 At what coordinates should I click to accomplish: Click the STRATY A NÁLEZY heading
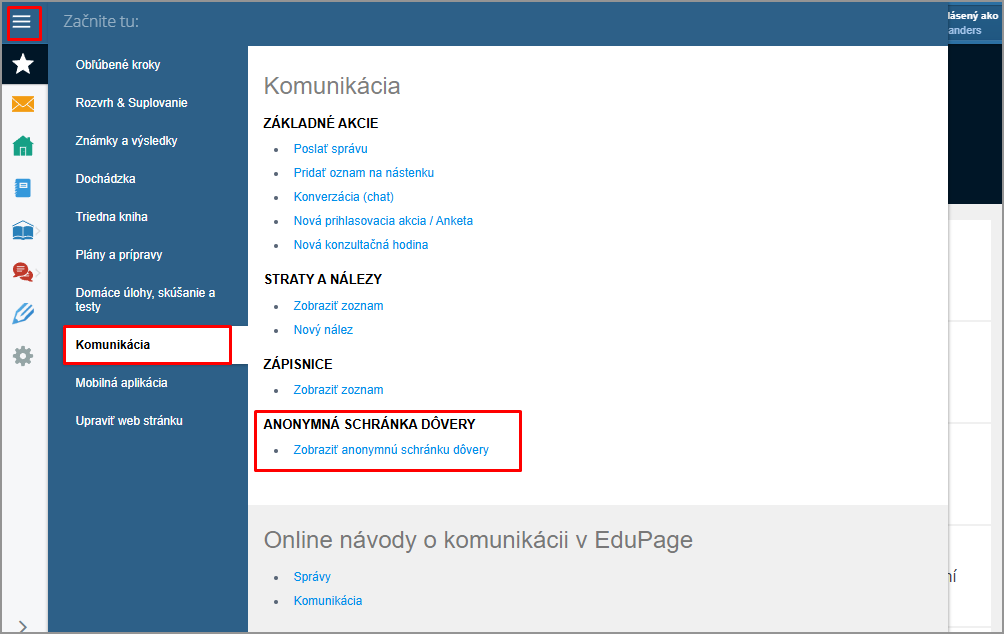click(323, 279)
